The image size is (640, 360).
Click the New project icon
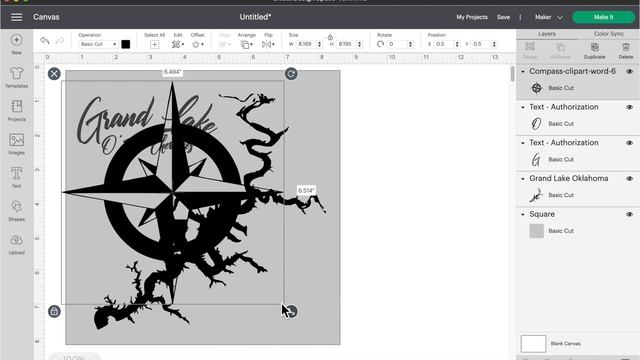pos(16,40)
